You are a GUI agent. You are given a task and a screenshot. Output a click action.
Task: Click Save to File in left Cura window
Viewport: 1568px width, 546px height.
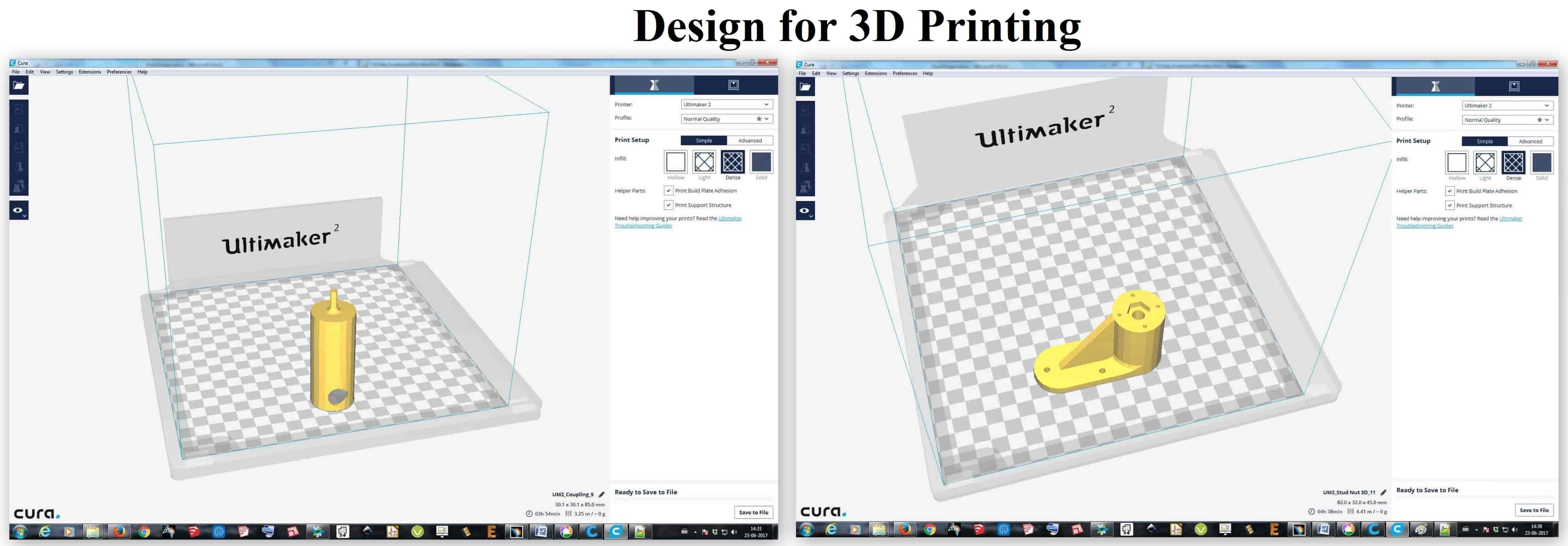click(x=754, y=513)
